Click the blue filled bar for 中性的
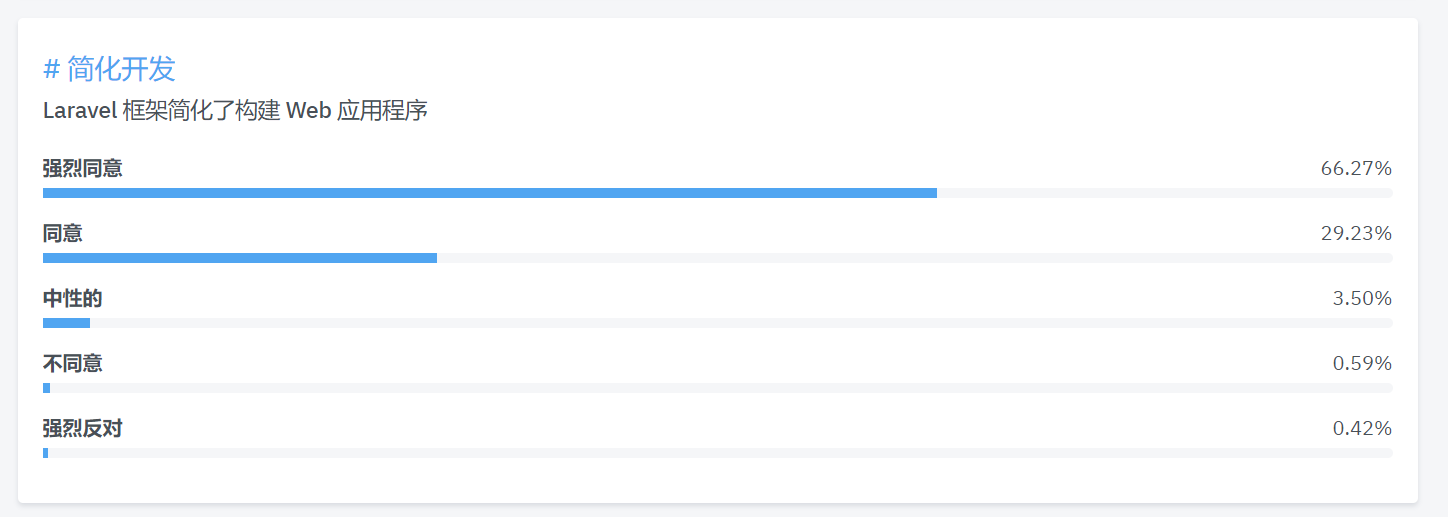This screenshot has width=1448, height=517. [x=66, y=323]
